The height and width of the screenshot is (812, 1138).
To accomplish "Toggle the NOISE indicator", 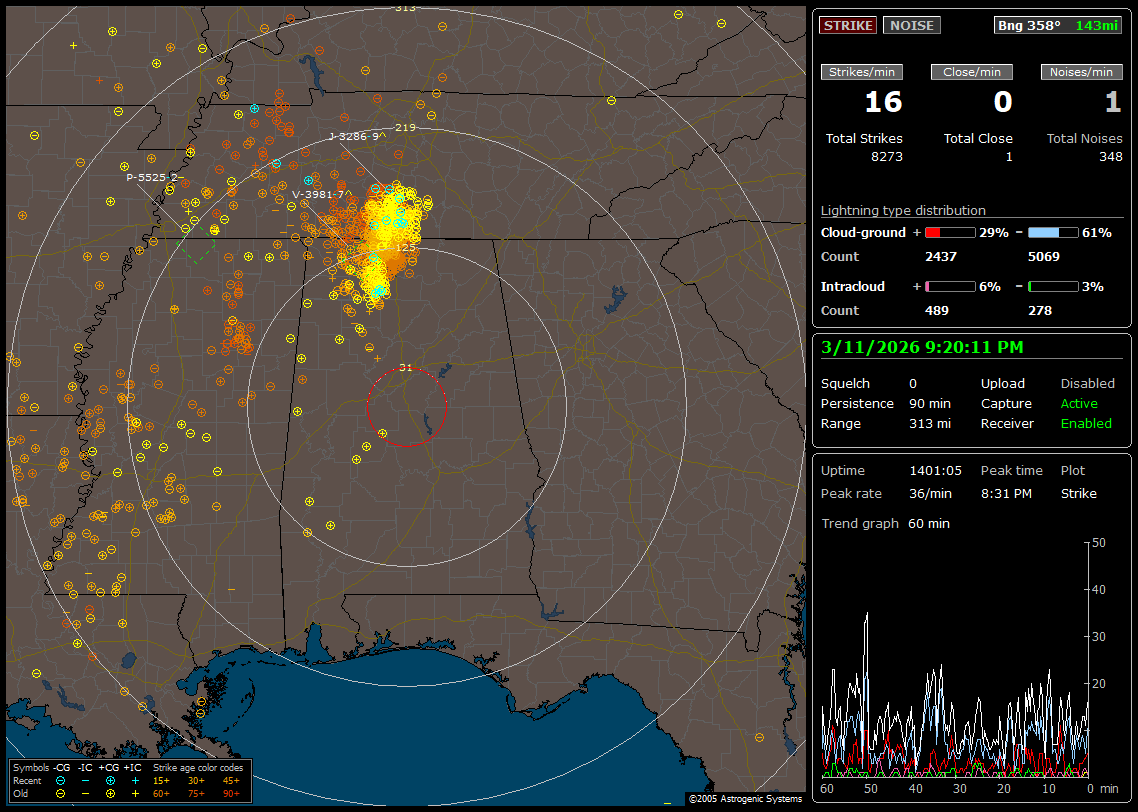I will 911,25.
